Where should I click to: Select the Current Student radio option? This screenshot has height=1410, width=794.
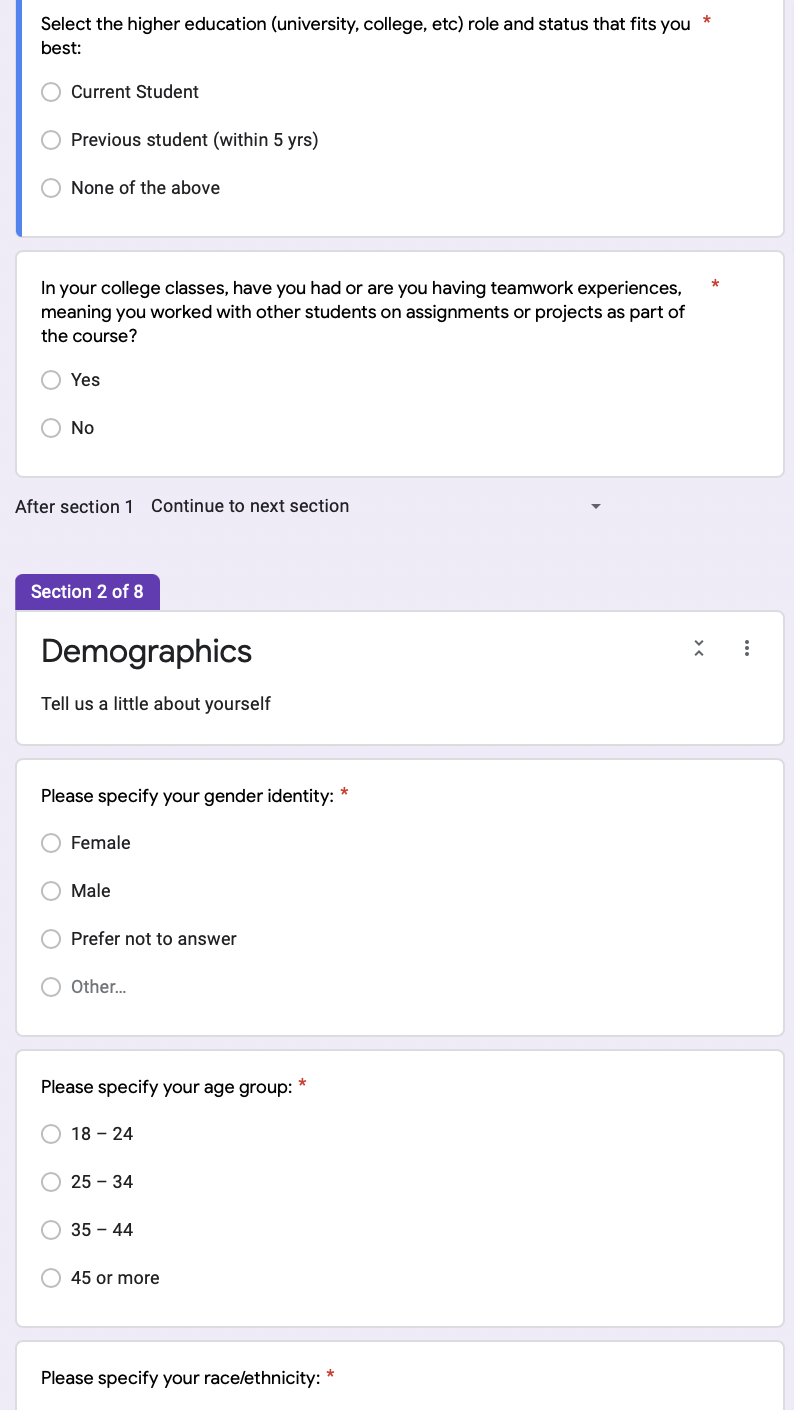pos(51,92)
